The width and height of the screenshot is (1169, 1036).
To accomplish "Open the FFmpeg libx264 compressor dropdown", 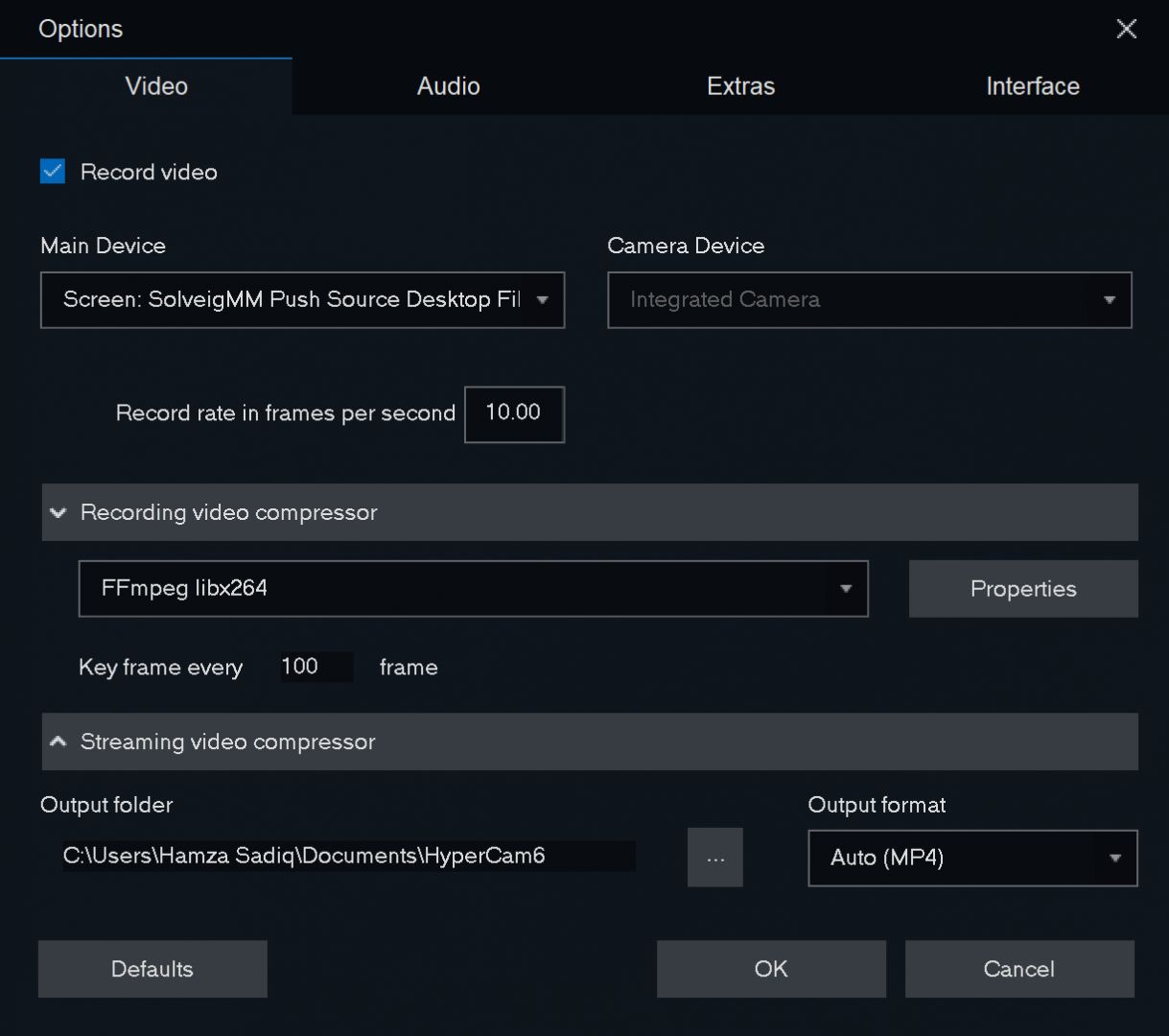I will tap(474, 588).
